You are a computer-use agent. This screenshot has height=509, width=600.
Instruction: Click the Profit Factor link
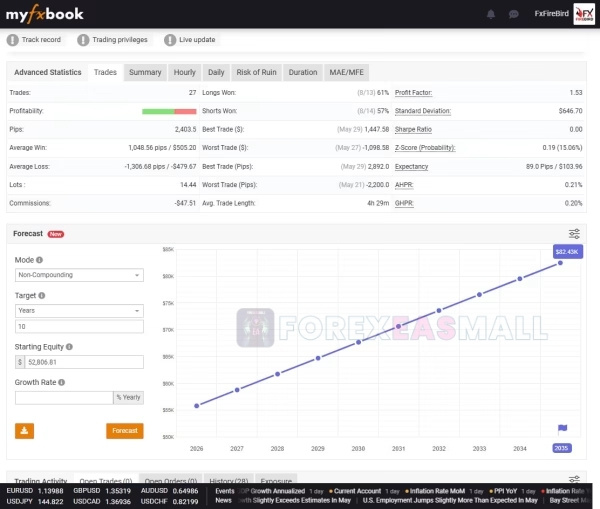pos(419,92)
